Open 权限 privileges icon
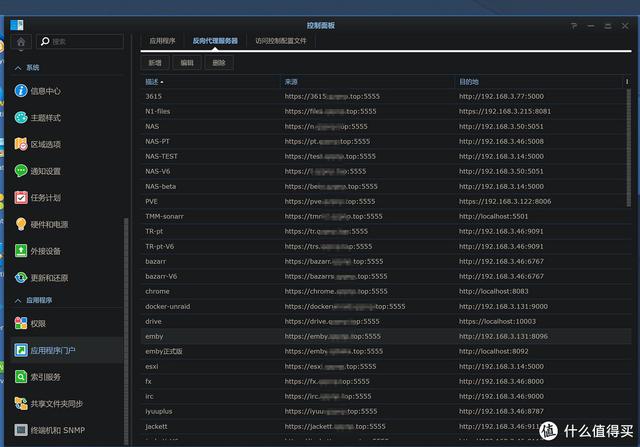 tap(22, 324)
